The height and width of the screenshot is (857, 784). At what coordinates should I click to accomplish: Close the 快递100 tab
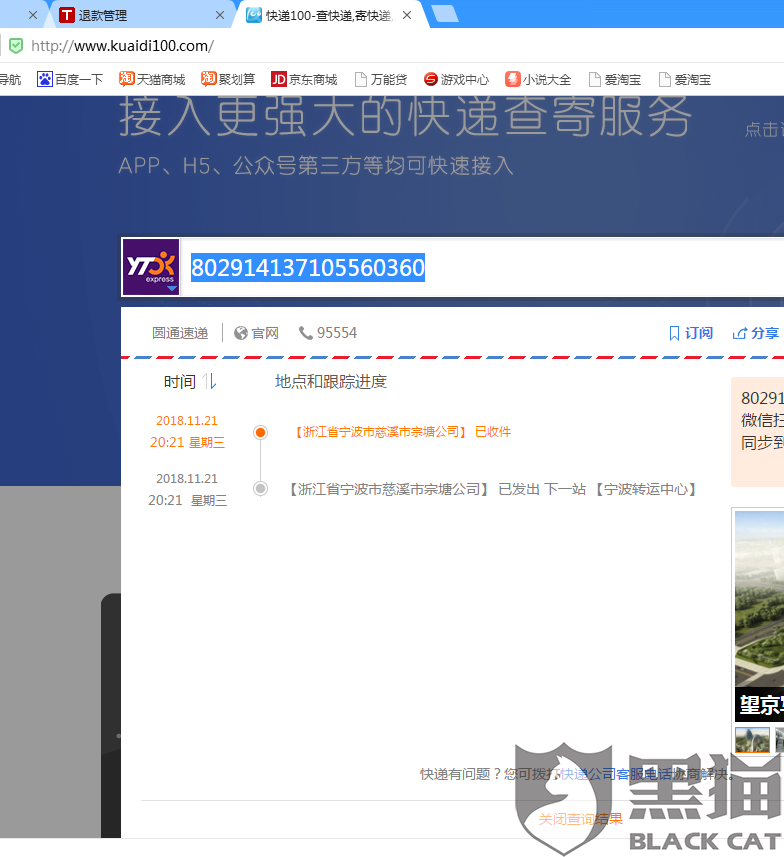tap(407, 15)
